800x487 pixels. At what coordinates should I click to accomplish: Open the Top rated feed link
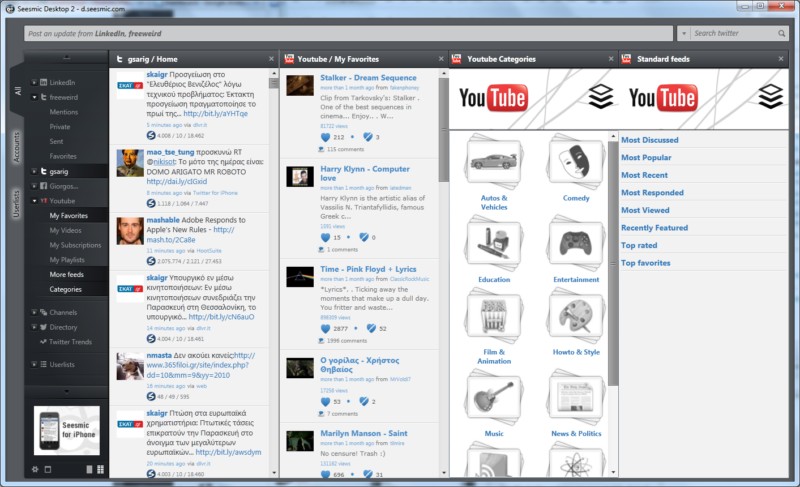(639, 245)
